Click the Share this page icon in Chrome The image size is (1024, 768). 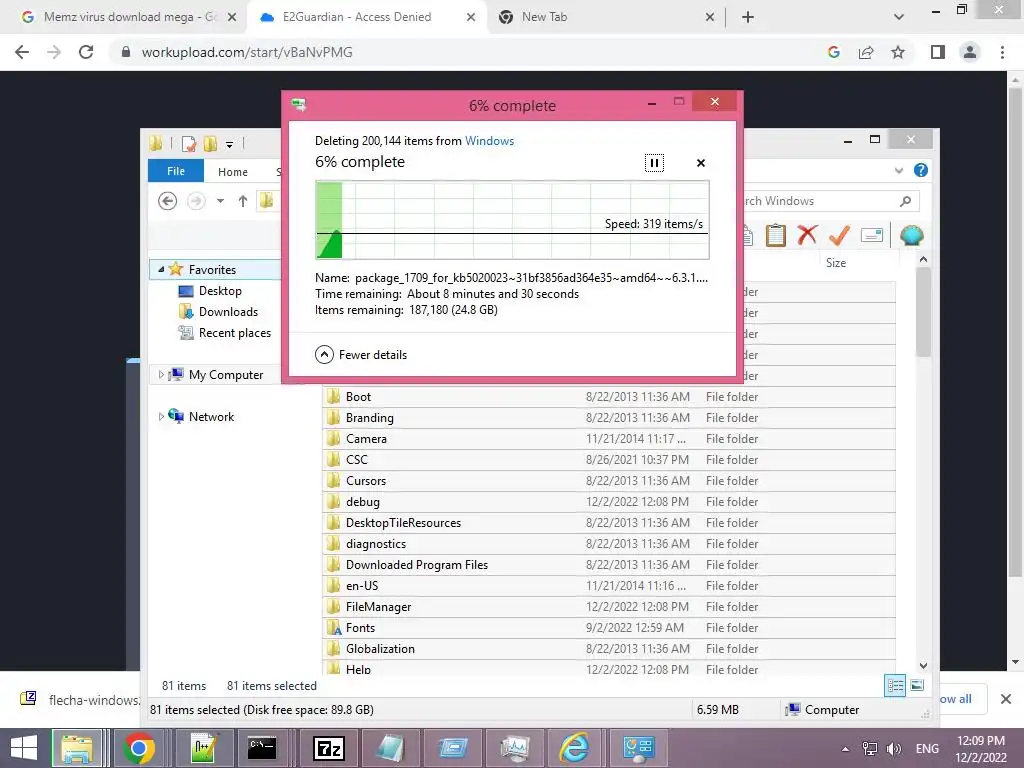click(x=866, y=52)
